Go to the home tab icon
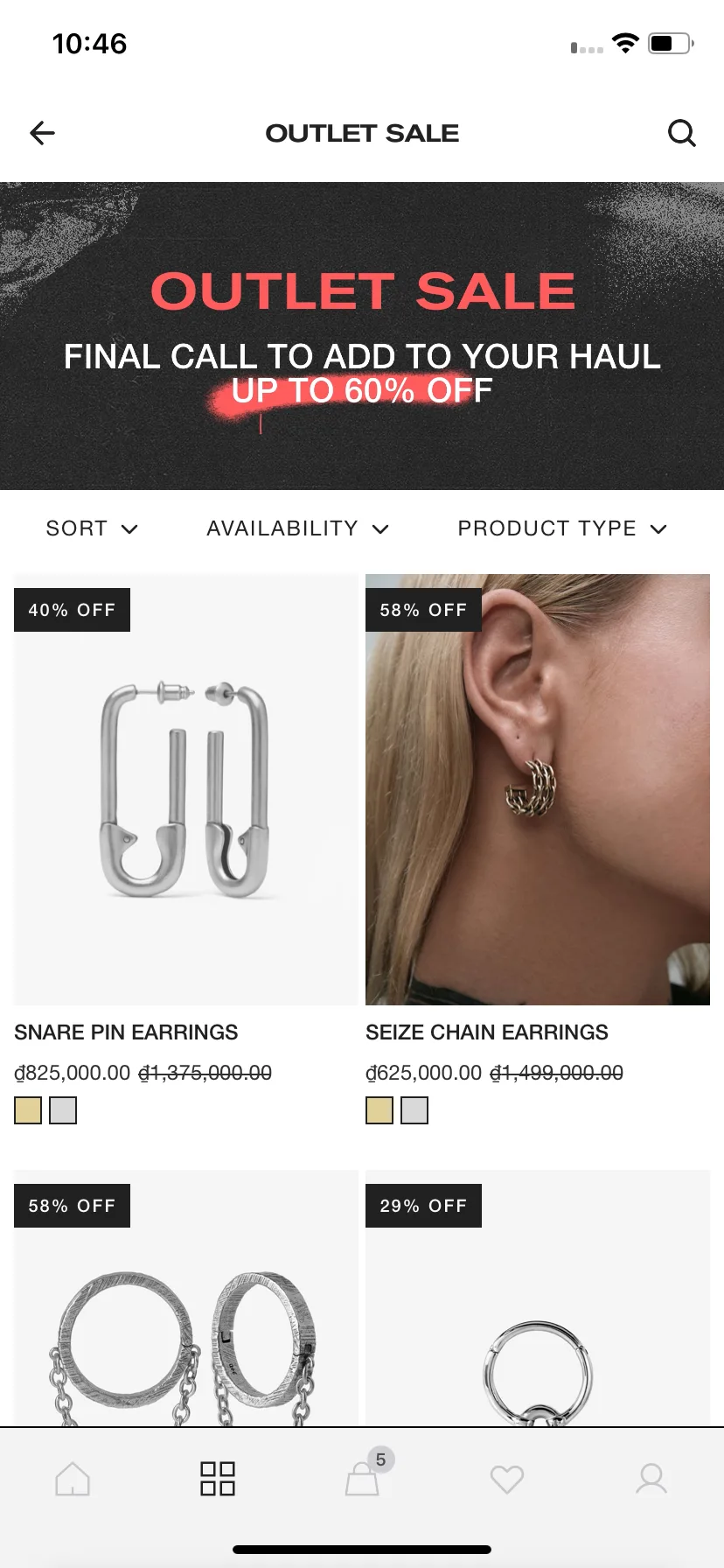 (x=73, y=1479)
